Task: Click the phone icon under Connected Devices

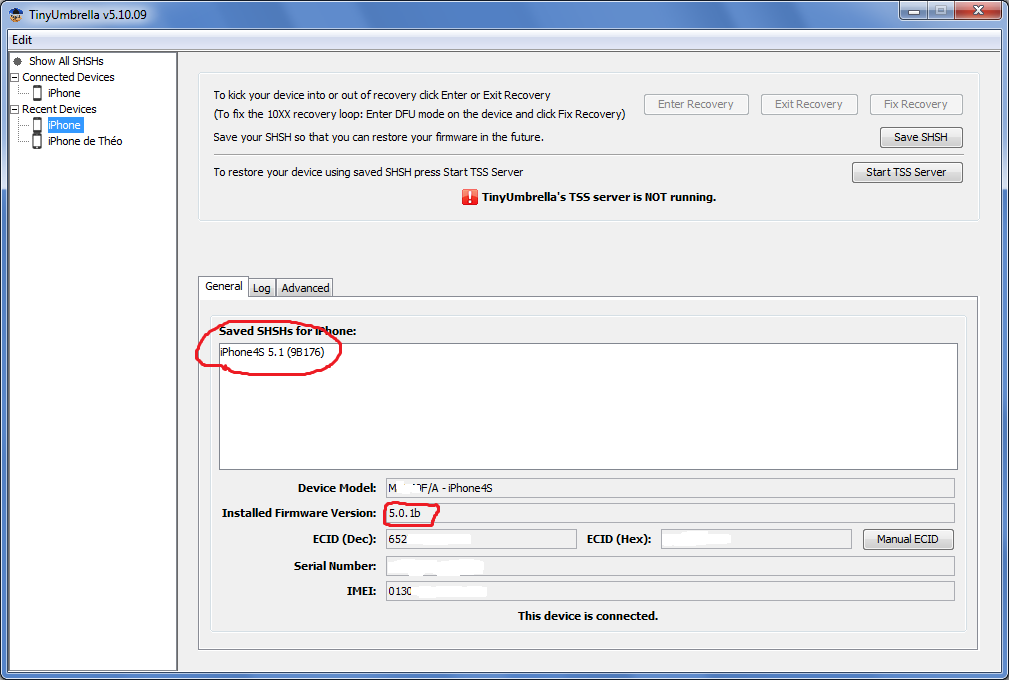Action: click(x=37, y=93)
